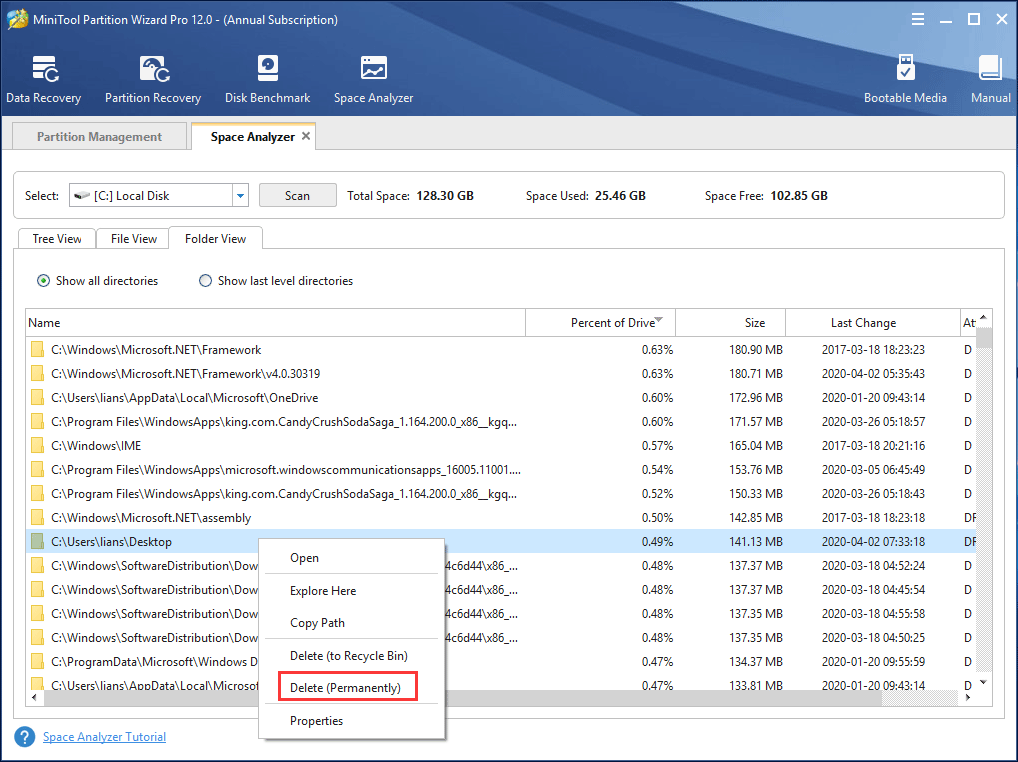Image resolution: width=1018 pixels, height=762 pixels.
Task: Click the Name column header
Action: 276,323
